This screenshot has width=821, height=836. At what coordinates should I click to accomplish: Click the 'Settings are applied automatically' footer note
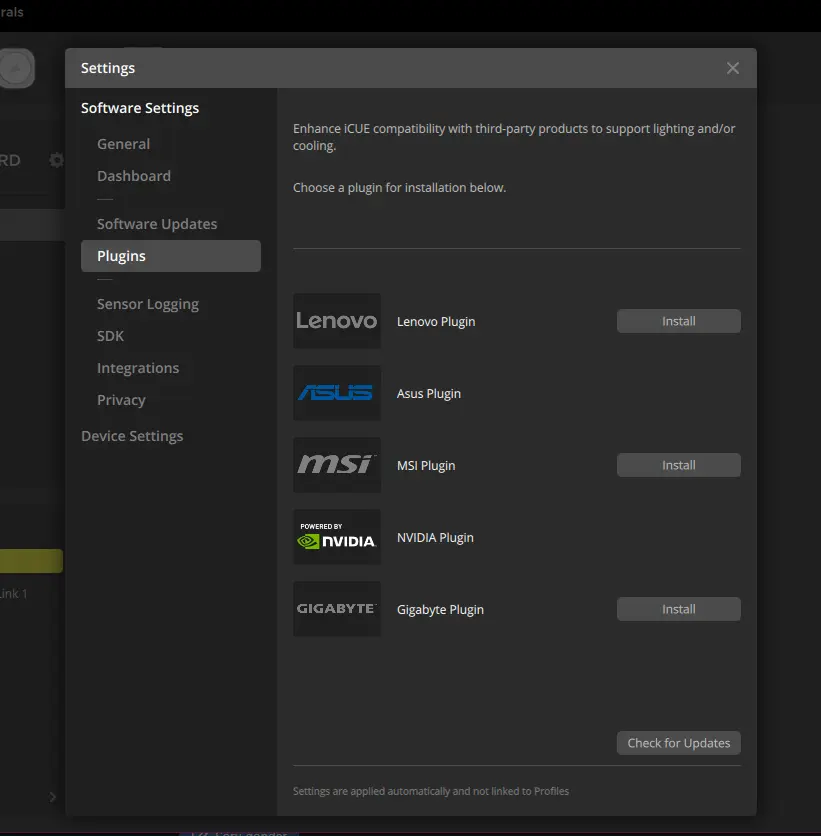pyautogui.click(x=431, y=791)
